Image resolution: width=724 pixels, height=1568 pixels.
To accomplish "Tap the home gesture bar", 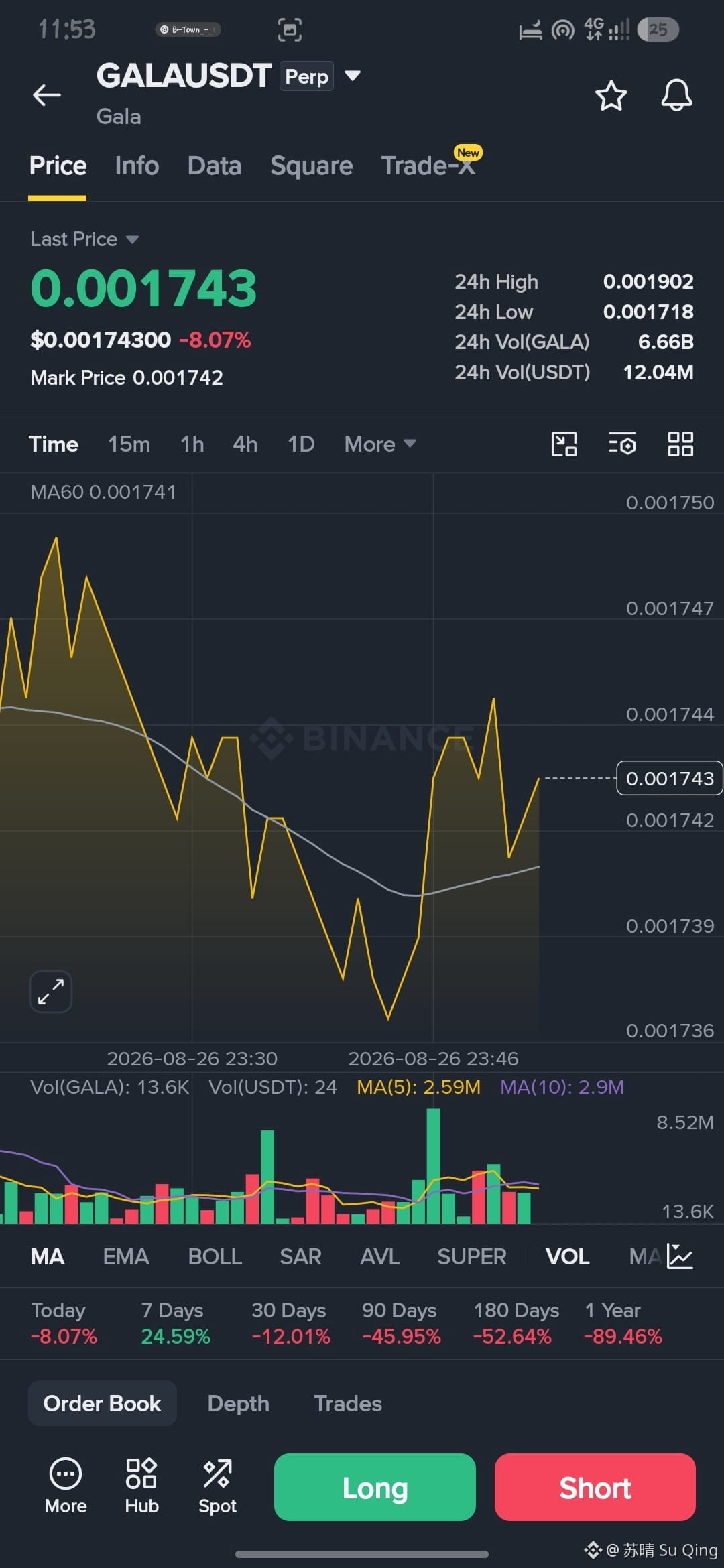I will coord(362,1554).
